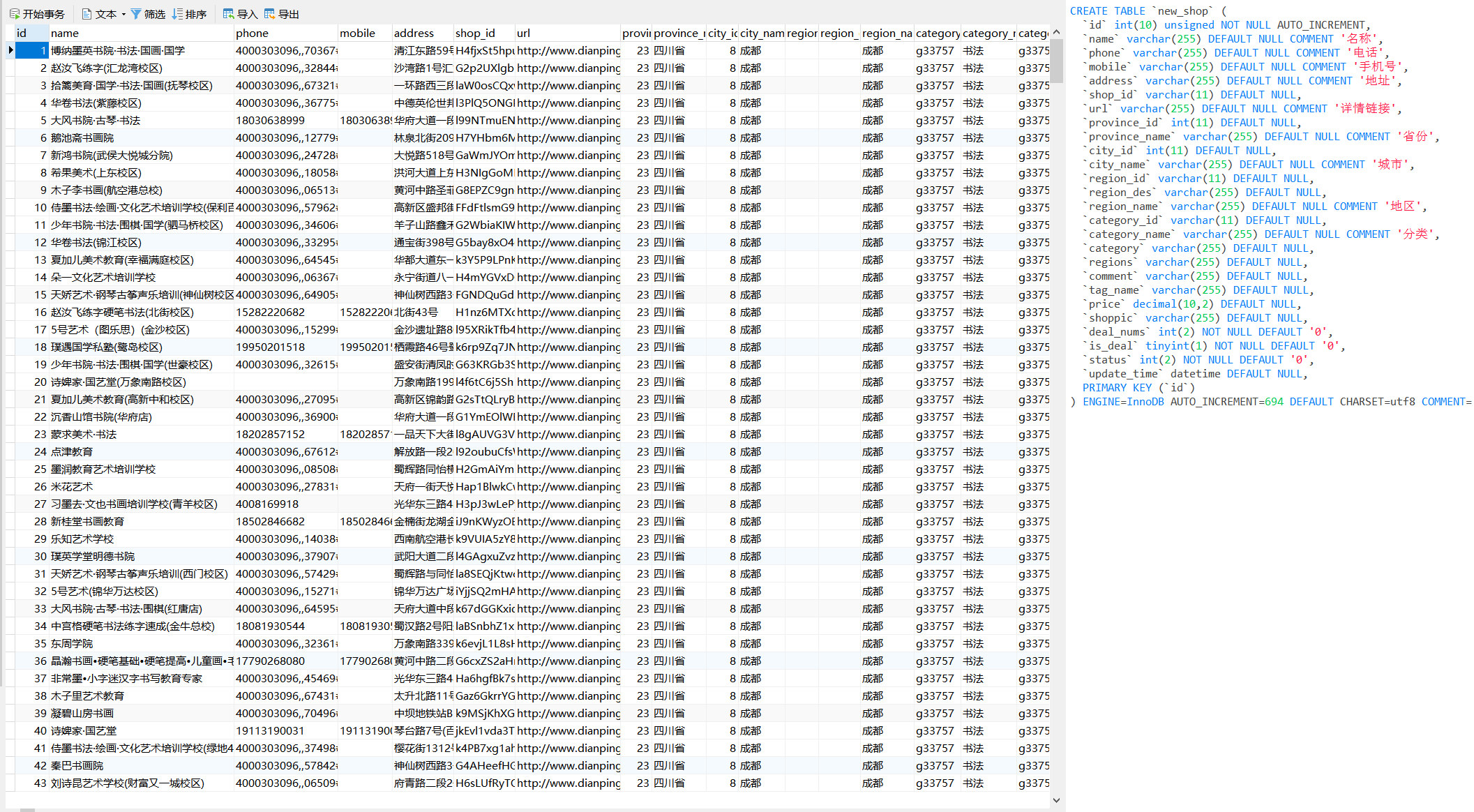Open the 文本 view dropdown

104,14
